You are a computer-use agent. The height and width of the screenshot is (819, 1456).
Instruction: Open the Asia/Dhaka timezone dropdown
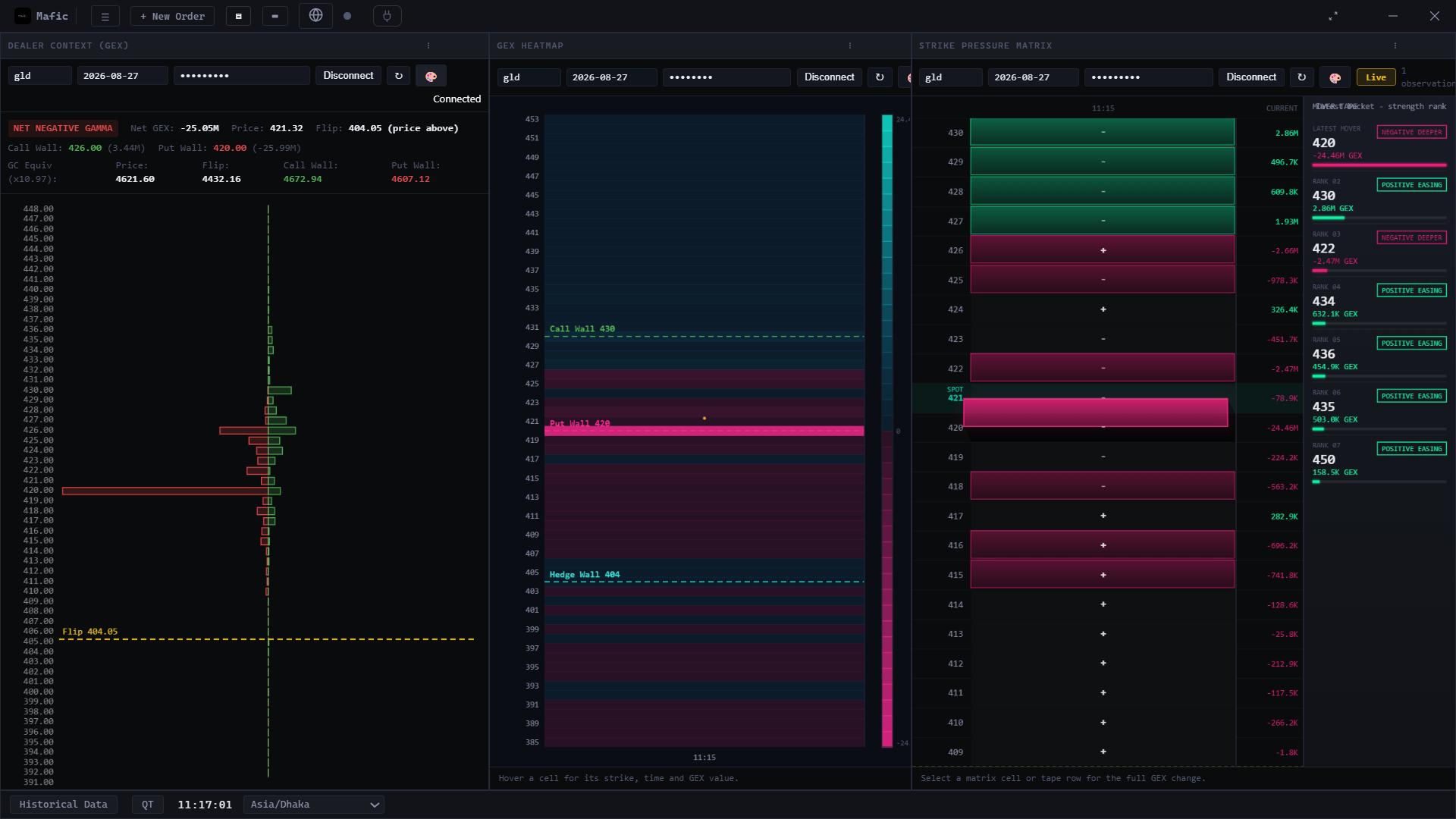click(314, 805)
